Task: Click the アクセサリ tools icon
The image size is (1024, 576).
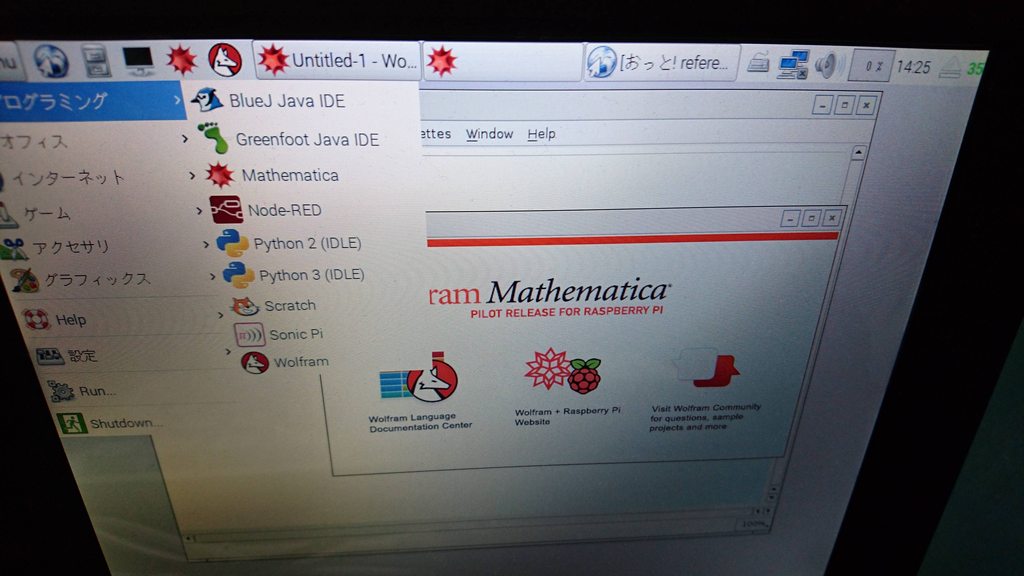Action: [14, 248]
